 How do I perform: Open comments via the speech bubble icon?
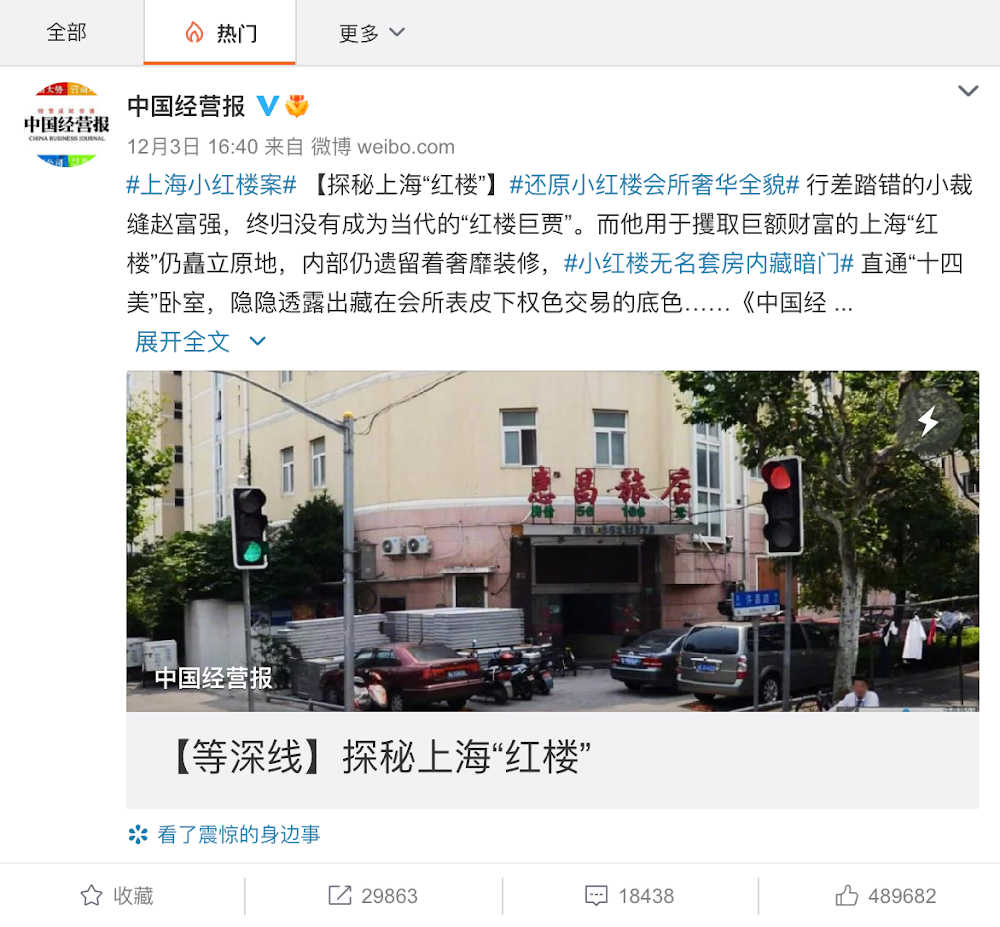point(596,895)
